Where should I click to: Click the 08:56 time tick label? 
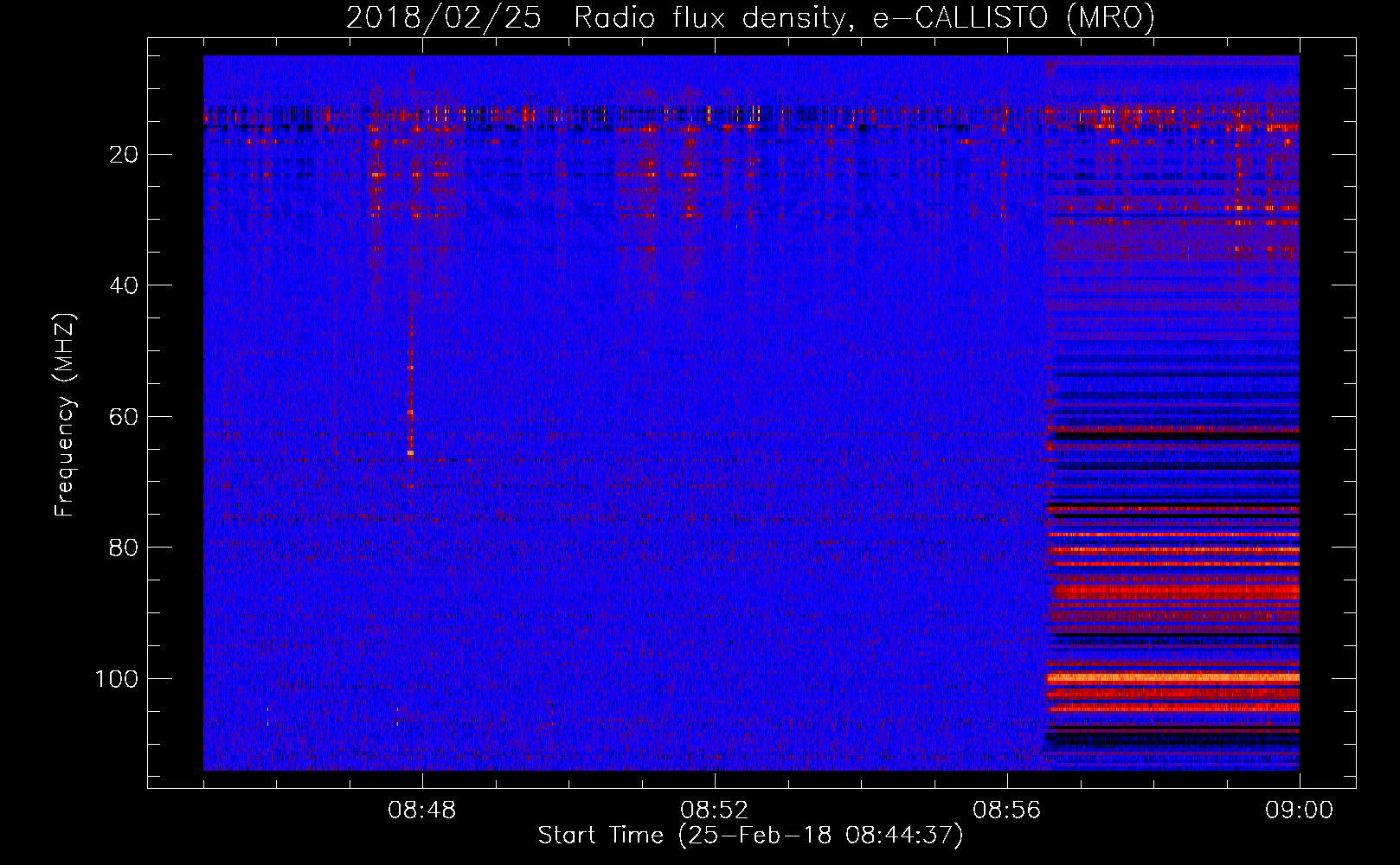[1007, 811]
